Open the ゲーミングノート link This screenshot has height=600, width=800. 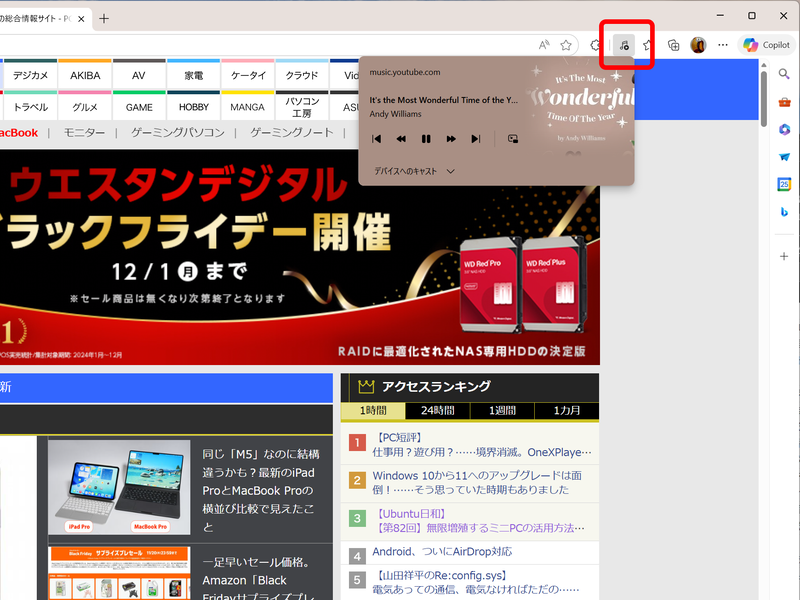click(291, 133)
